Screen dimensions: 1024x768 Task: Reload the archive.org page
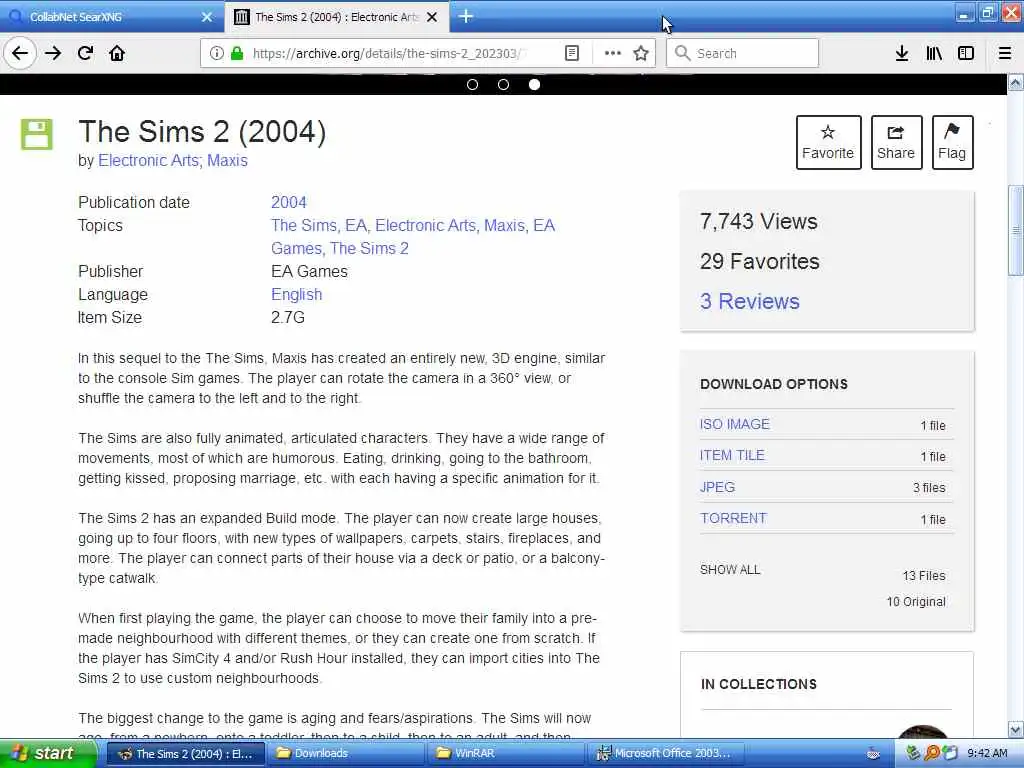click(85, 54)
